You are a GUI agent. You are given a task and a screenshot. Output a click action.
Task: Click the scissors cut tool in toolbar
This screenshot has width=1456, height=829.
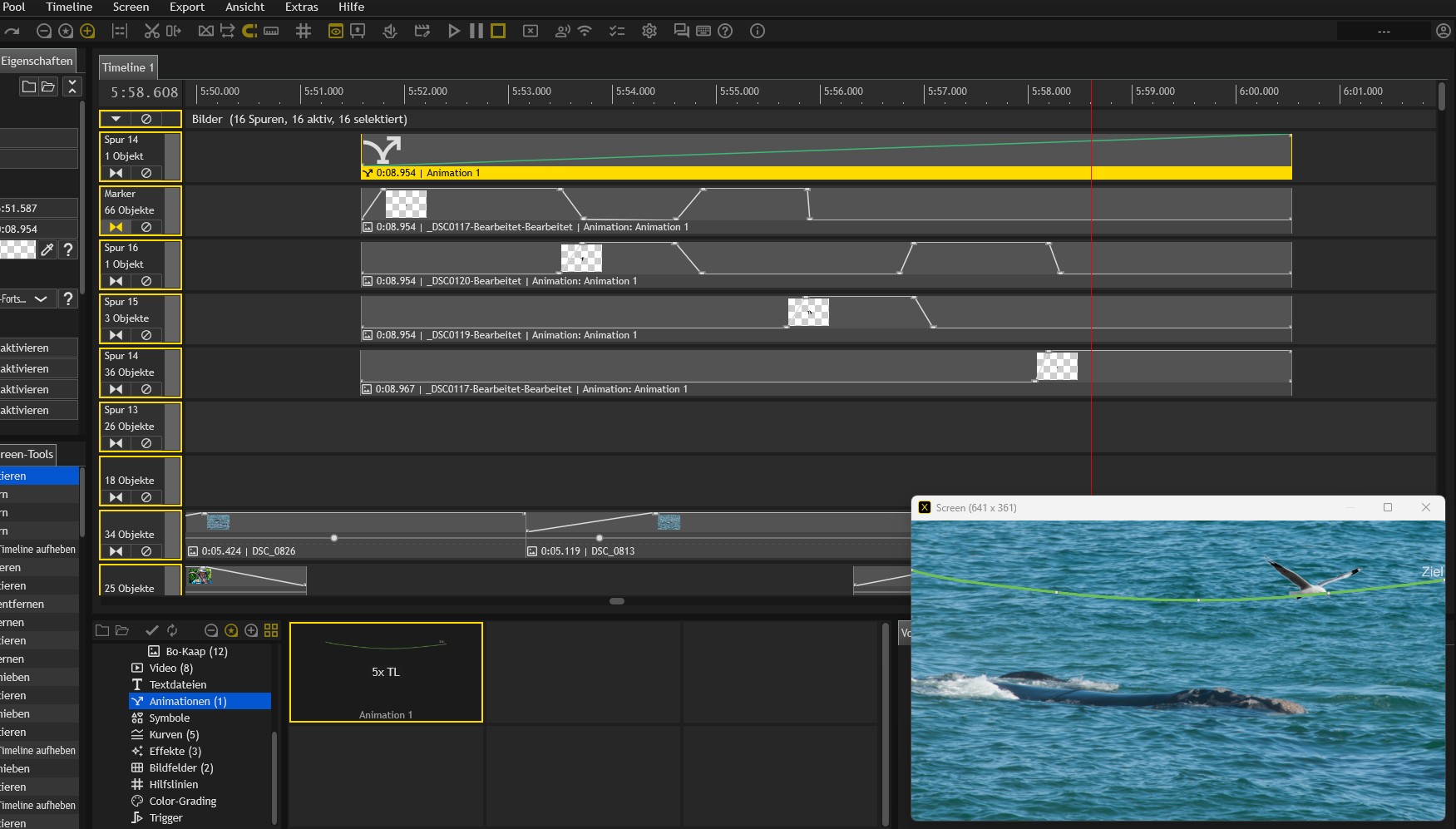coord(151,31)
